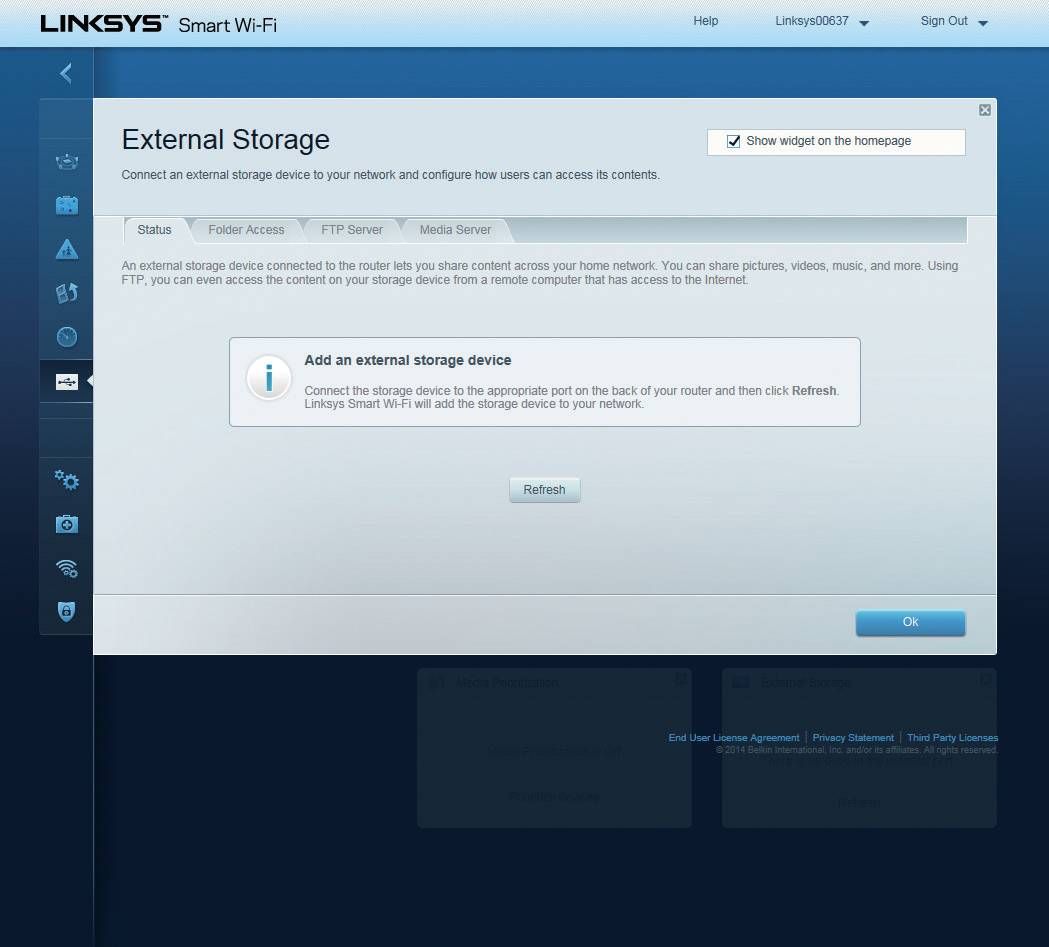Click the Refresh button
Image resolution: width=1049 pixels, height=947 pixels.
click(x=545, y=490)
